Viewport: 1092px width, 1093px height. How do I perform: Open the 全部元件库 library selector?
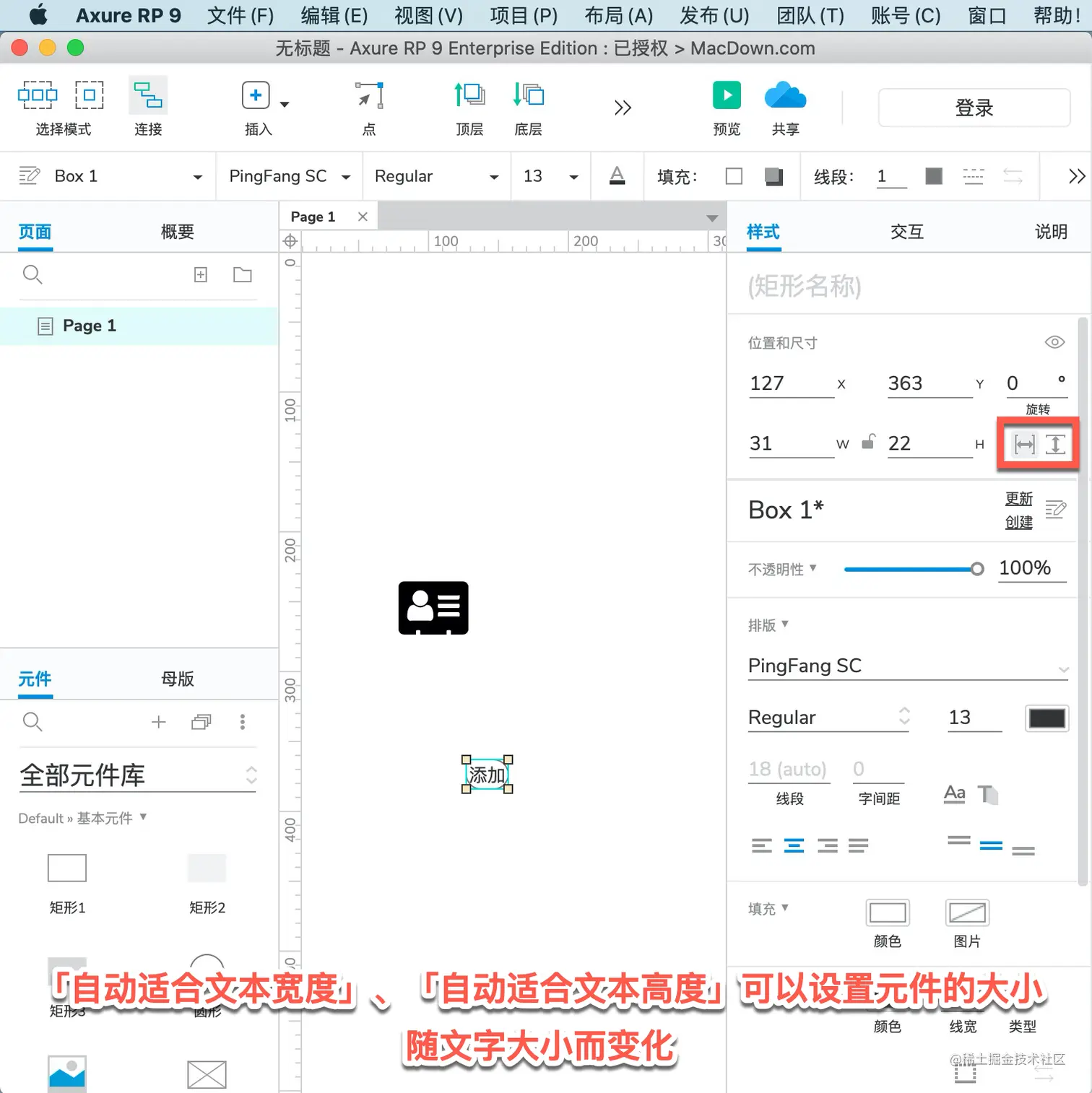138,775
